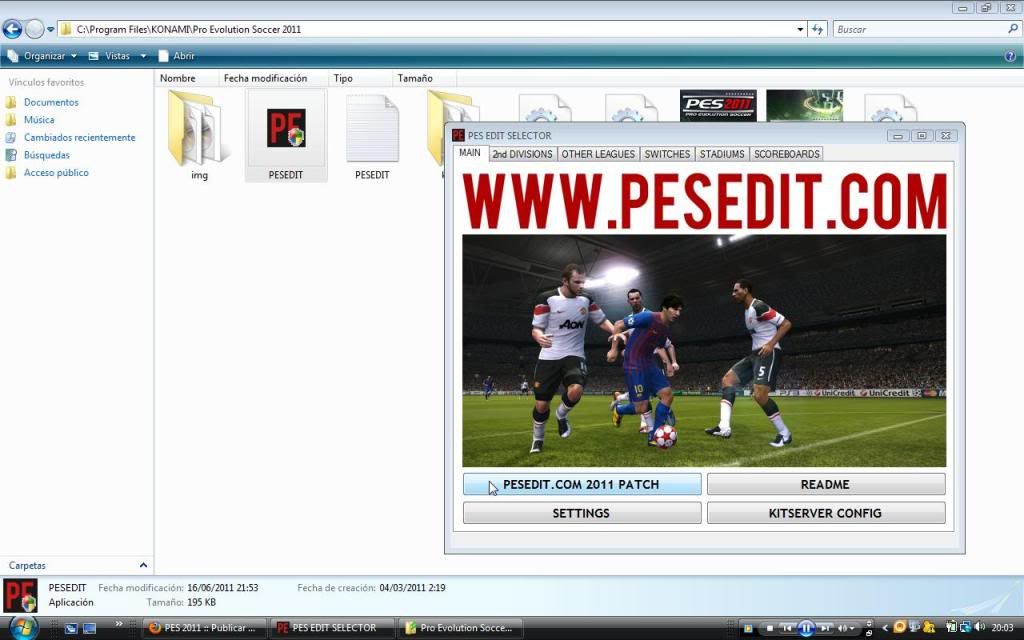Pause playback in the taskbar media toolbar

806,628
